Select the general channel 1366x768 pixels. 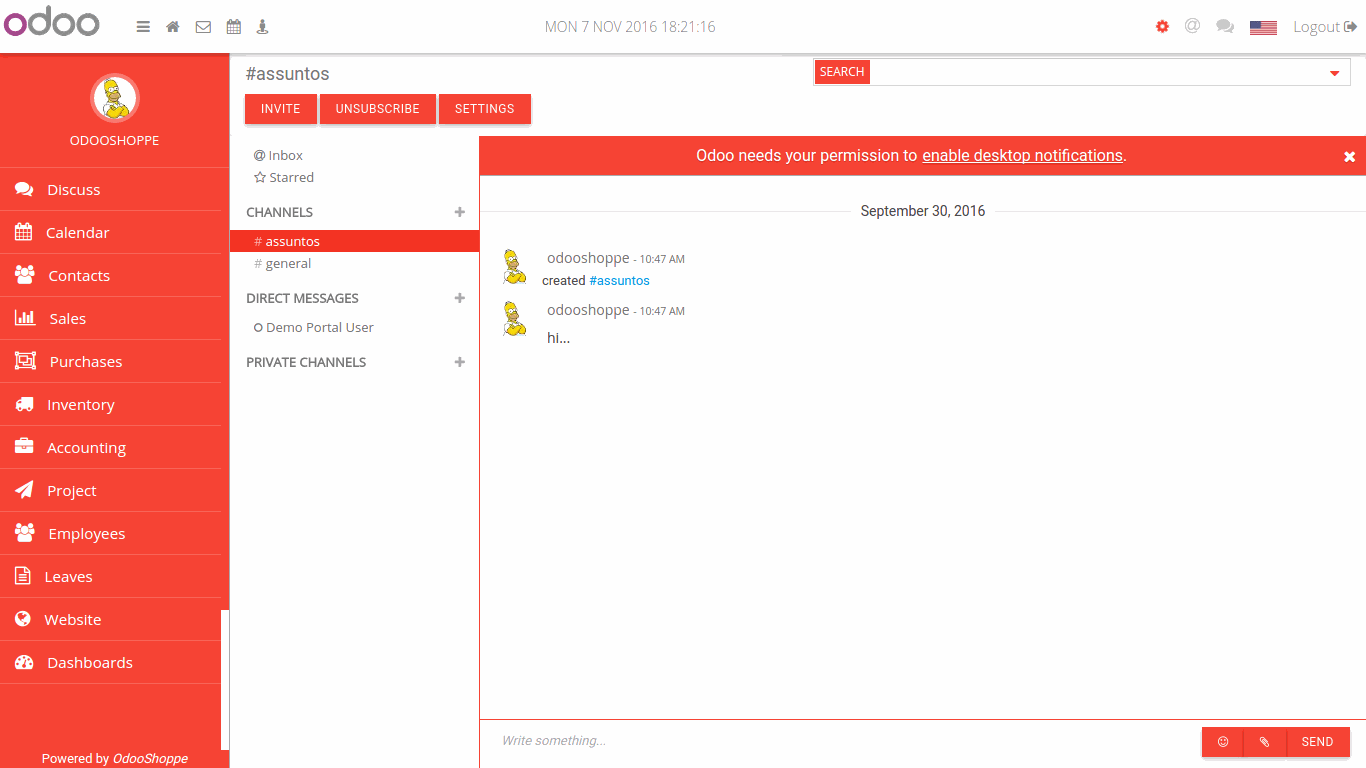pyautogui.click(x=355, y=263)
